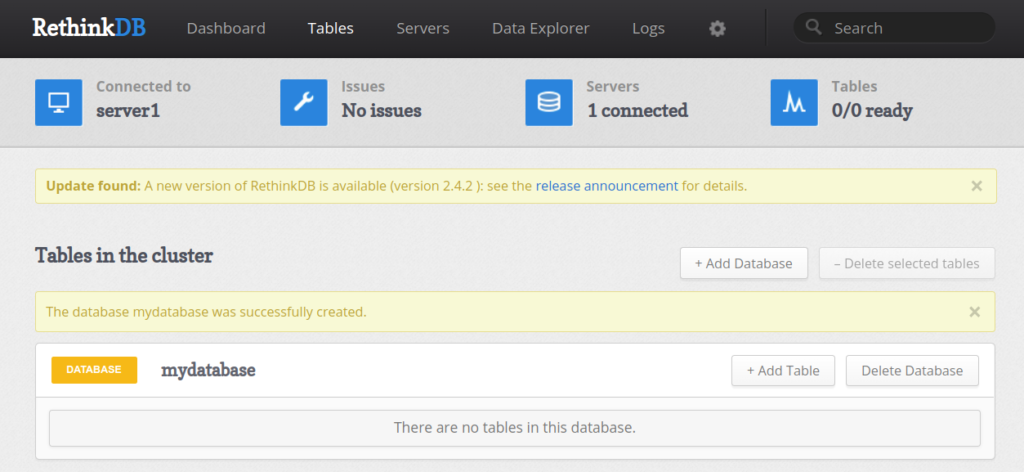Click the Update found bold label

[93, 186]
